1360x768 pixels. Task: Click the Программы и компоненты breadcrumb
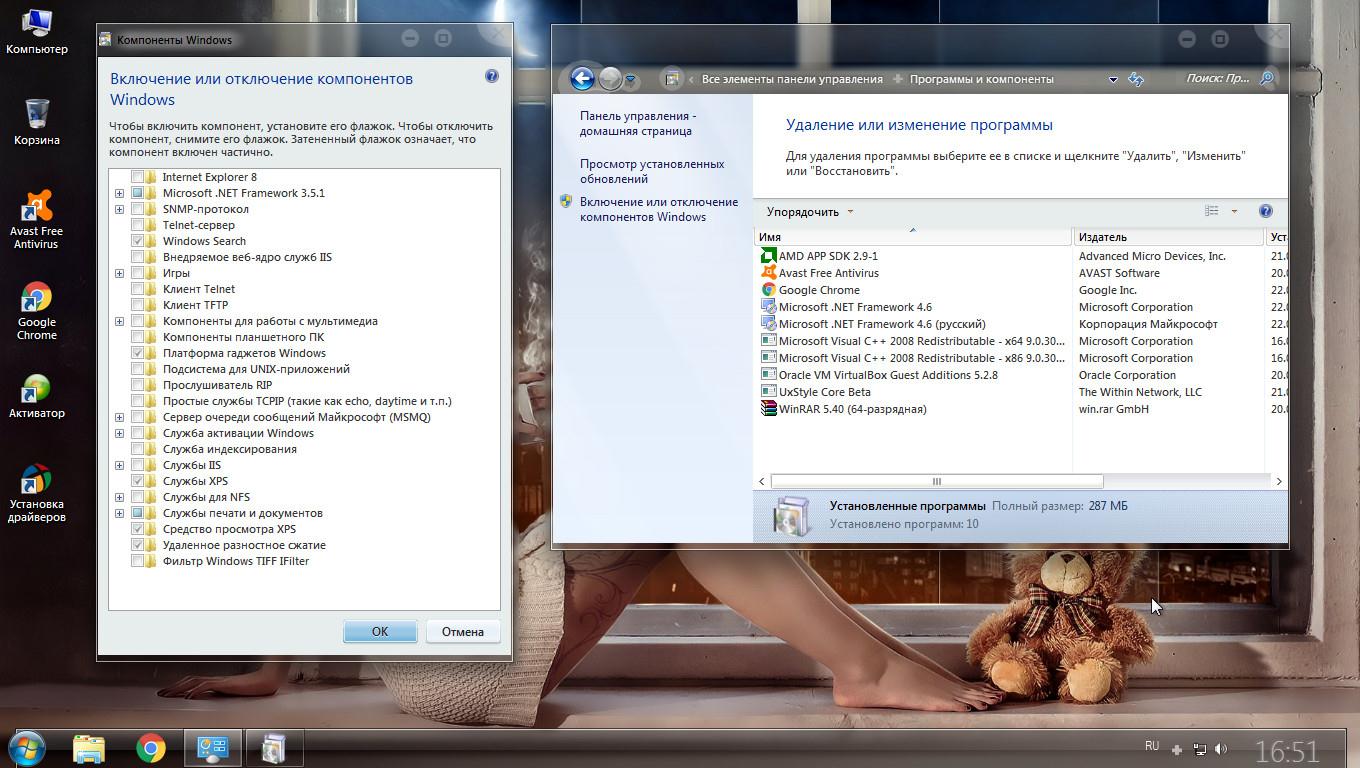[982, 79]
